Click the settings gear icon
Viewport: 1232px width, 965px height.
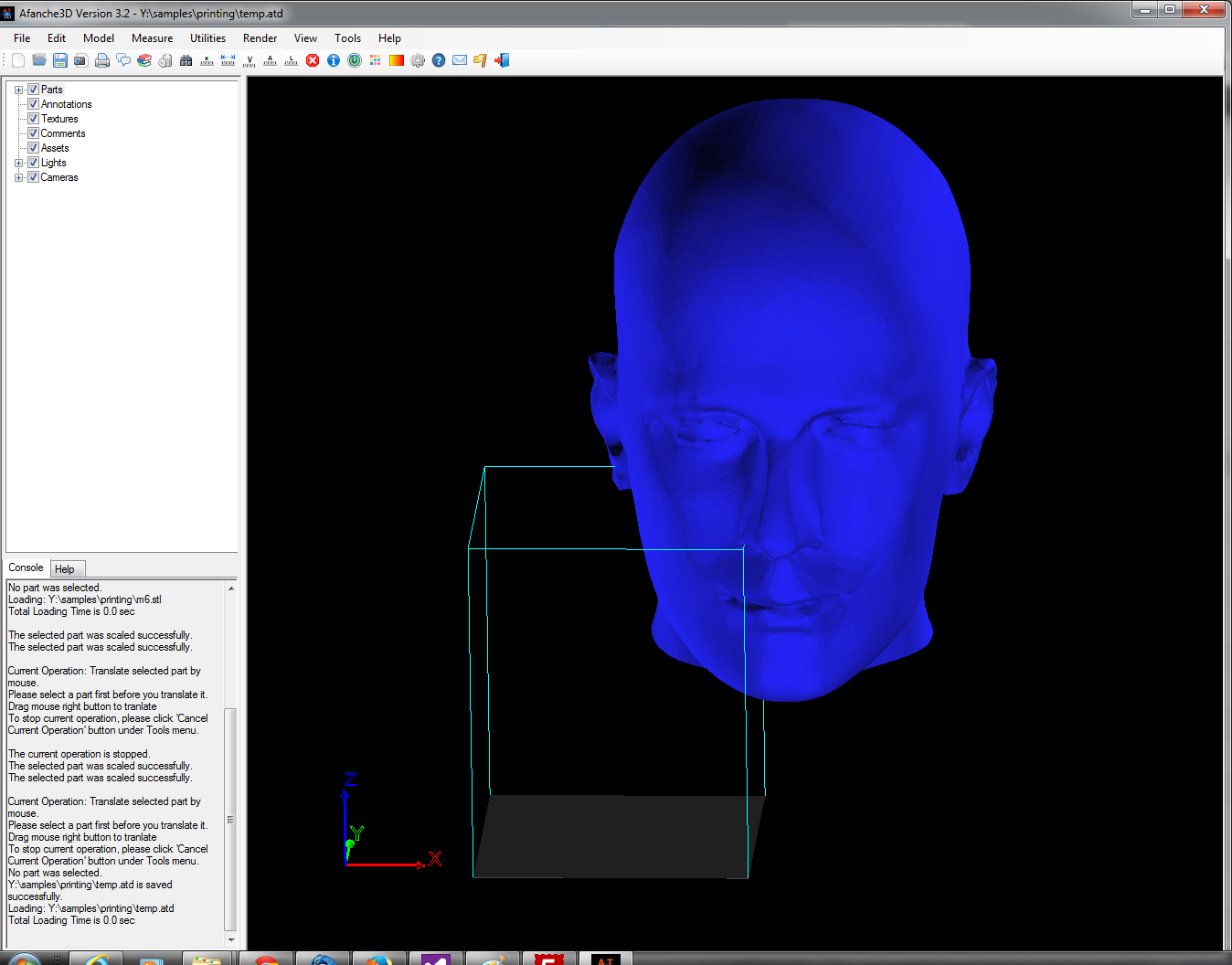click(418, 60)
